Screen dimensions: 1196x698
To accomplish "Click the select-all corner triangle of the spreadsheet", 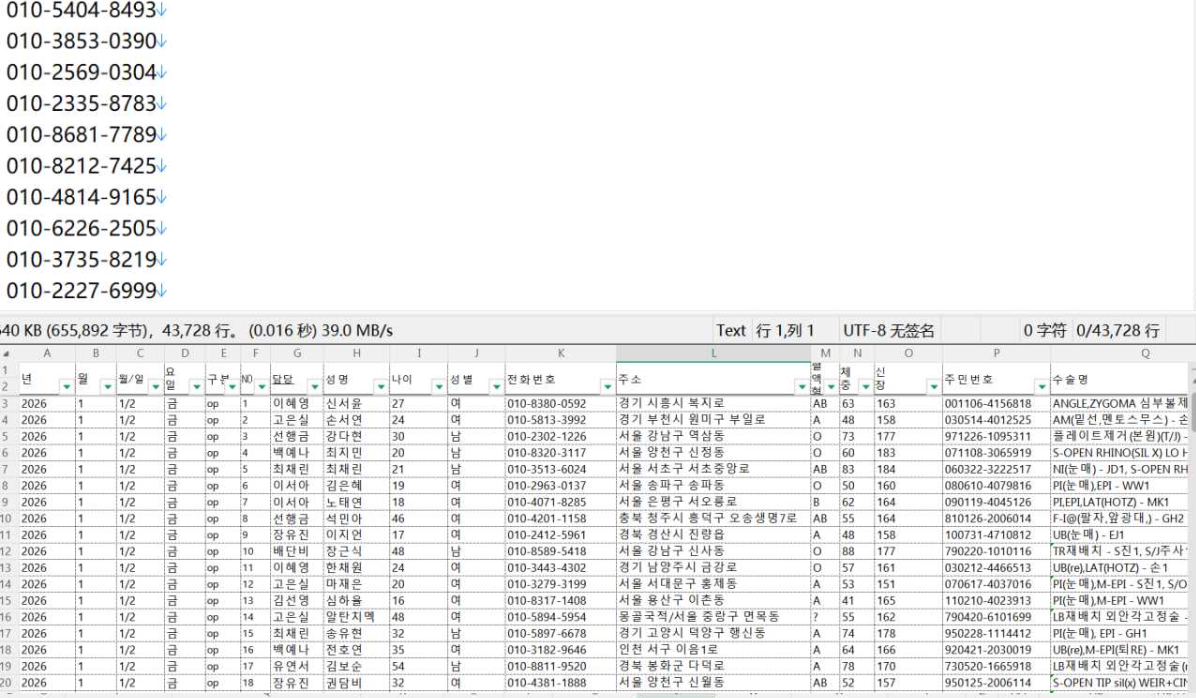I will (6, 354).
